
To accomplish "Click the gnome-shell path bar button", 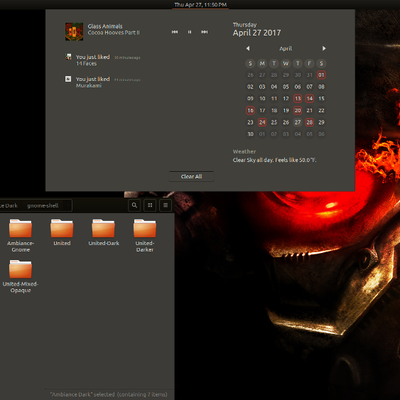I will 43,206.
